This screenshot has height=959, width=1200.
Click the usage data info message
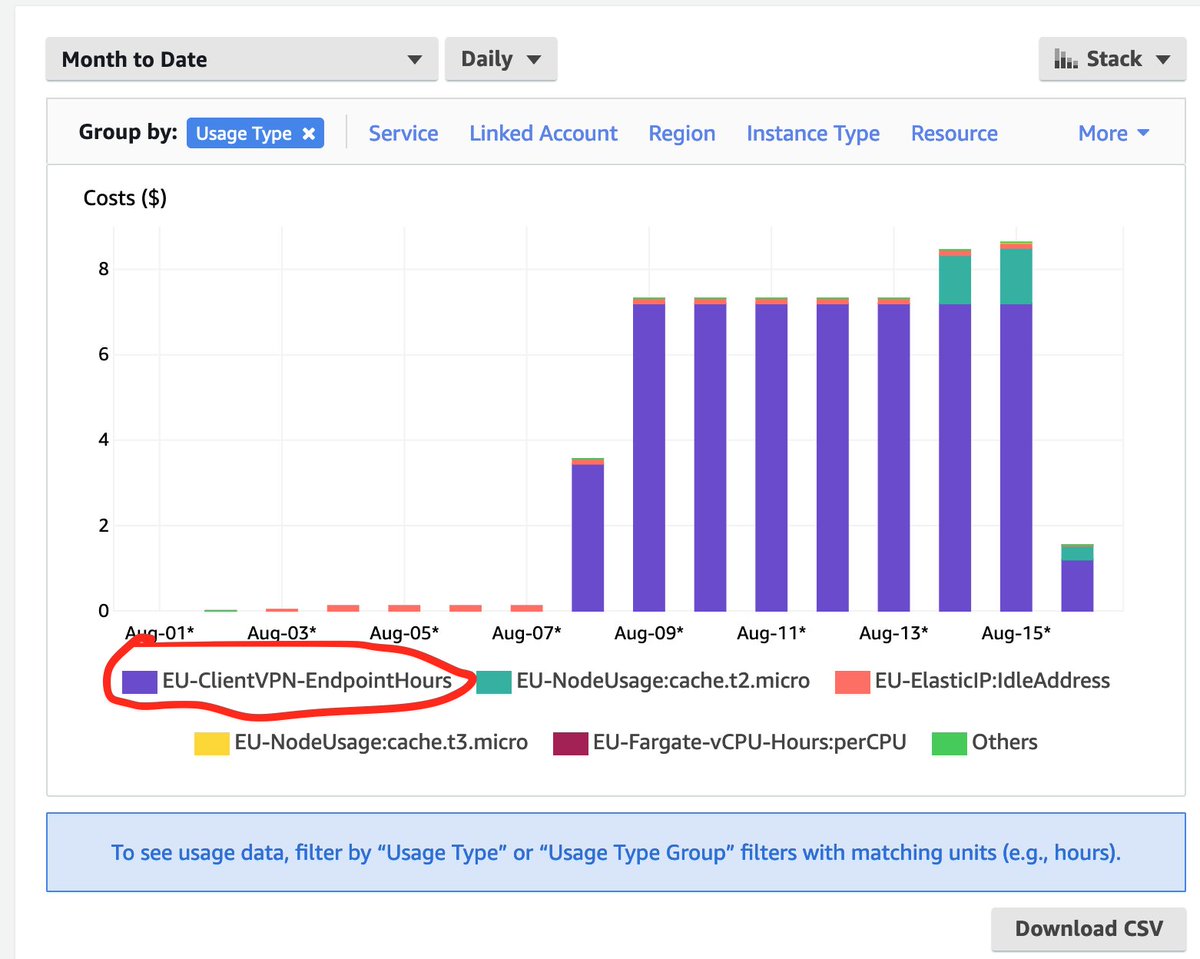[x=616, y=853]
